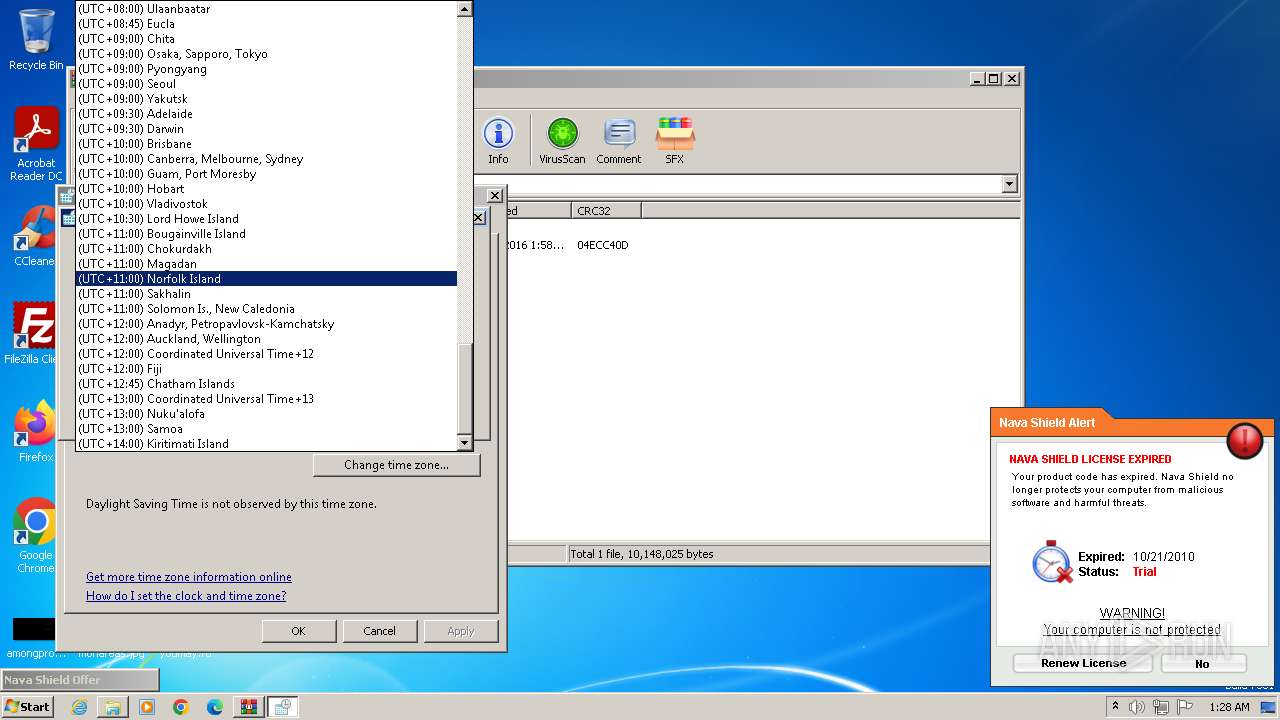Open Get more time zone information online
The image size is (1280, 720).
189,577
